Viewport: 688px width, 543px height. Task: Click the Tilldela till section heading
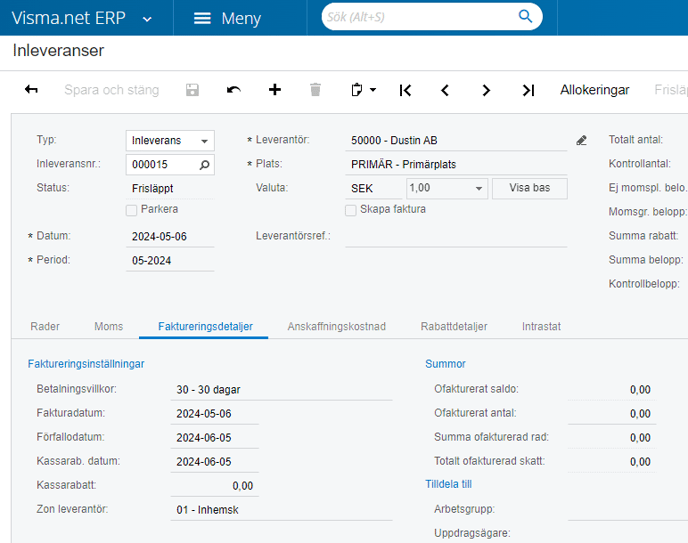pyautogui.click(x=448, y=484)
